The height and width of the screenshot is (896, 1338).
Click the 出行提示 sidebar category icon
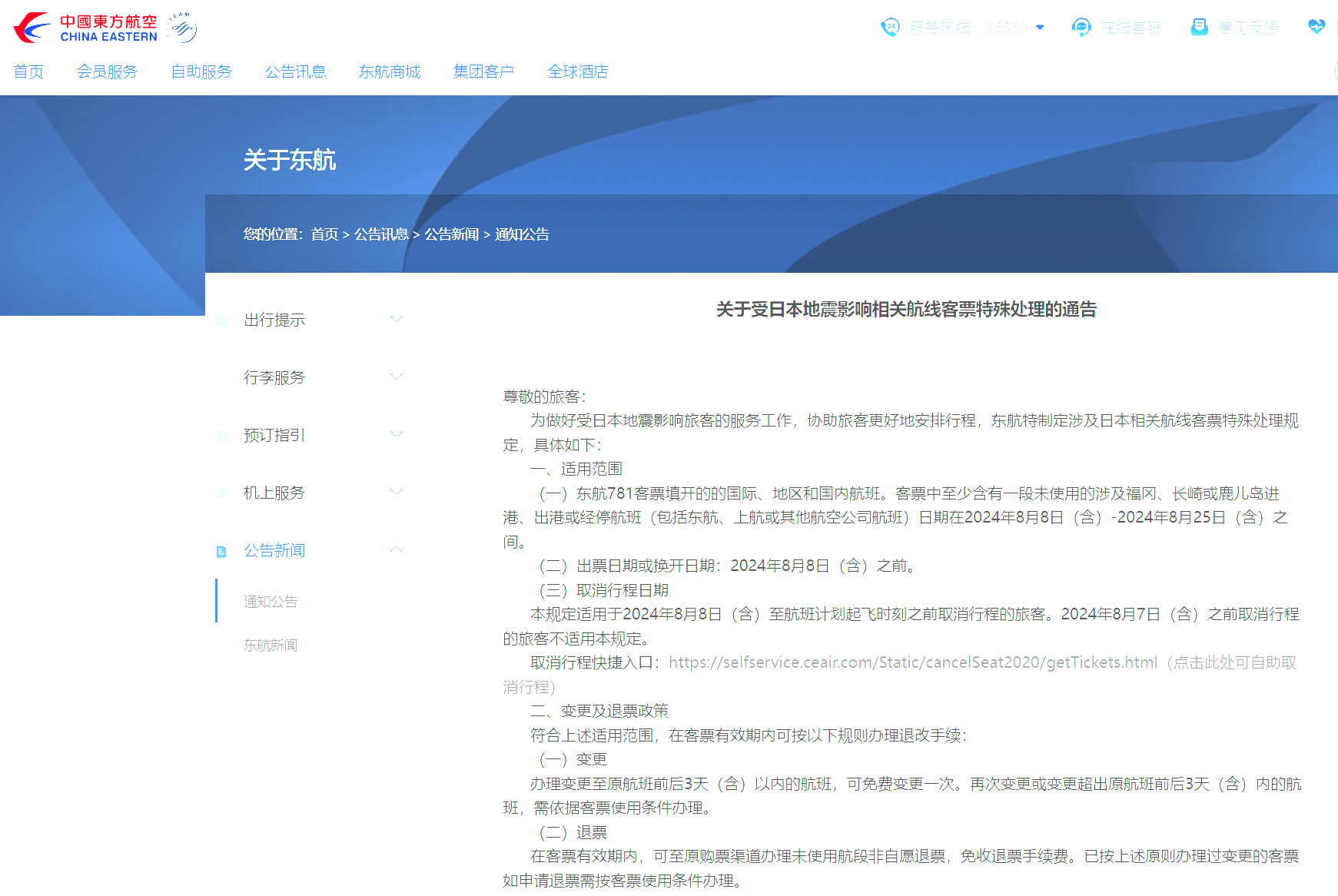pyautogui.click(x=221, y=319)
